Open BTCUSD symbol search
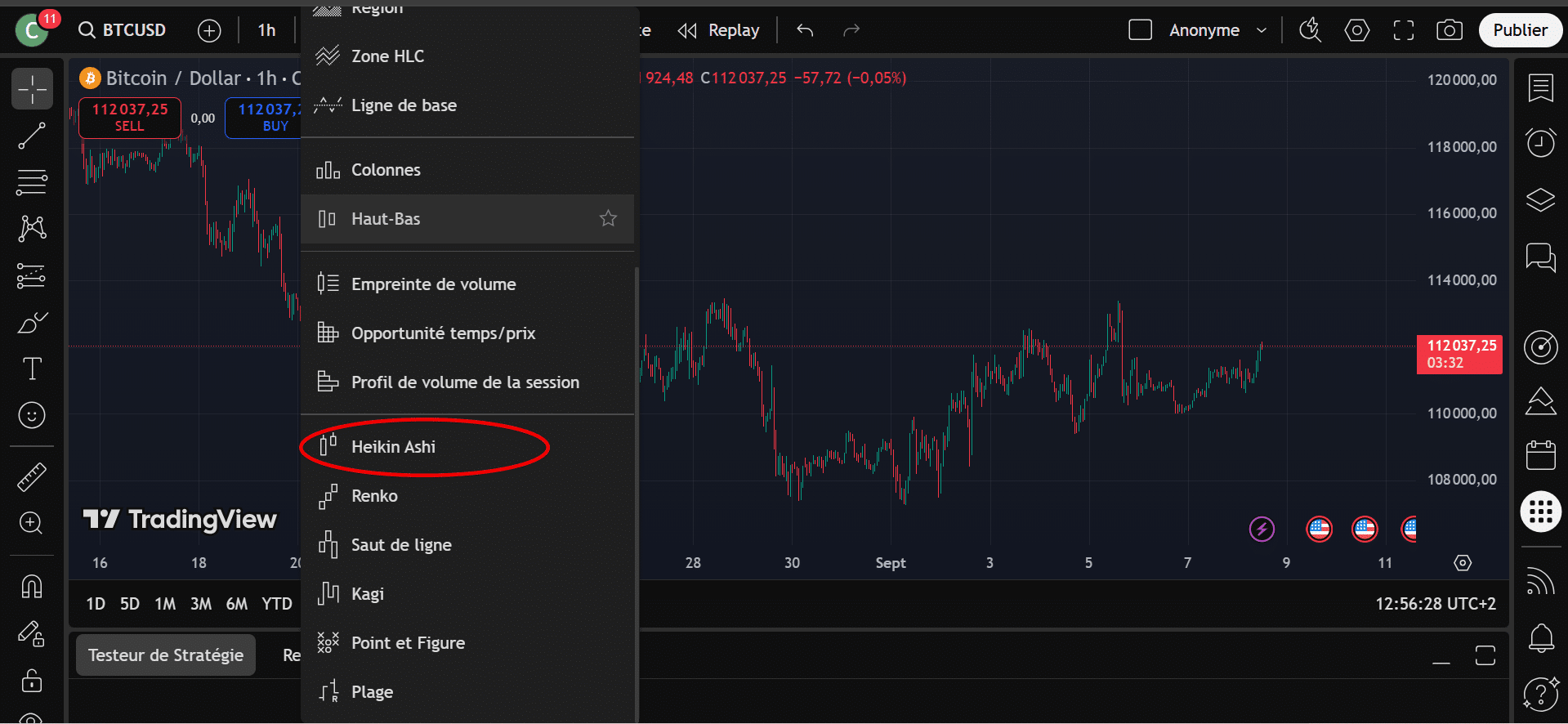The image size is (1568, 724). coord(123,31)
